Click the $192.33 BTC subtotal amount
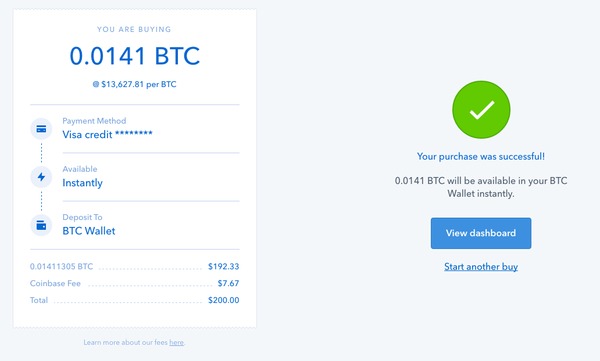The height and width of the screenshot is (361, 600). tap(223, 266)
